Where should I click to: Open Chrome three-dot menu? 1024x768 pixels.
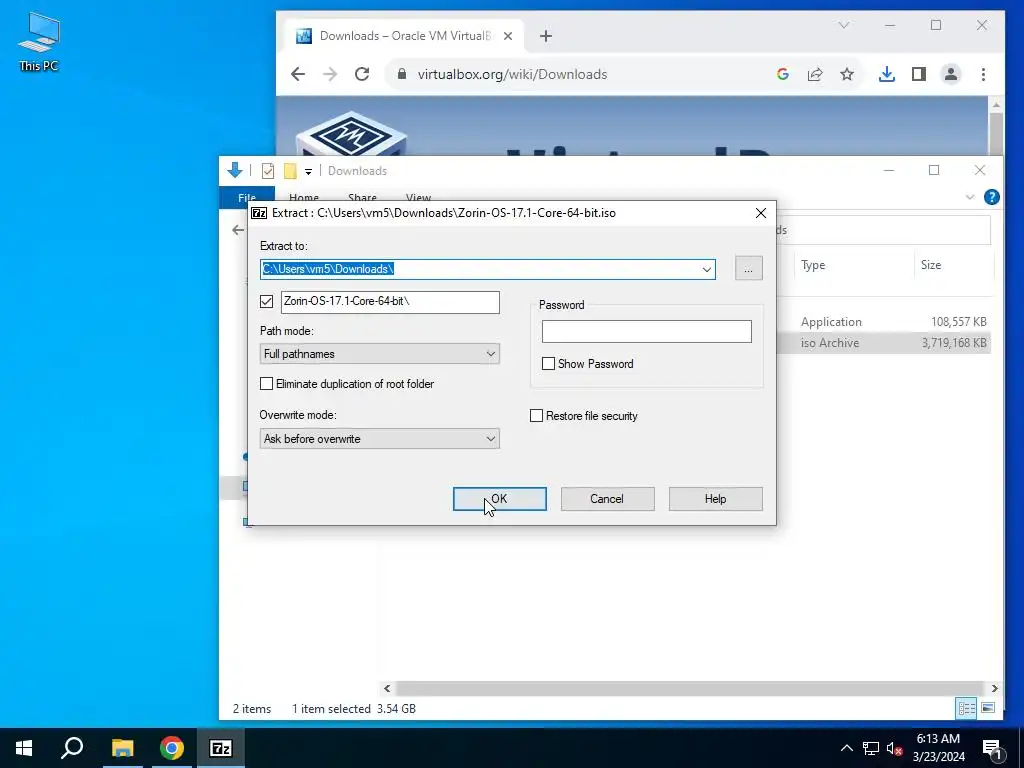coord(983,74)
